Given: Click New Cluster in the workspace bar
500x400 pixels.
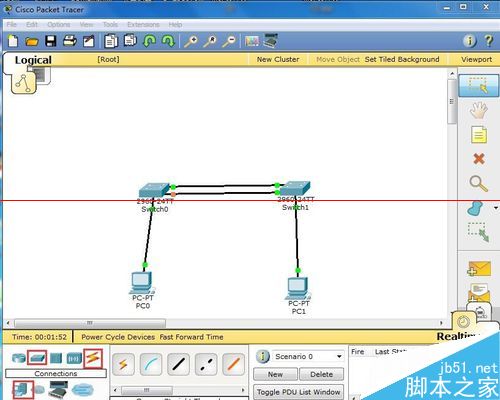Looking at the screenshot, I should point(278,59).
